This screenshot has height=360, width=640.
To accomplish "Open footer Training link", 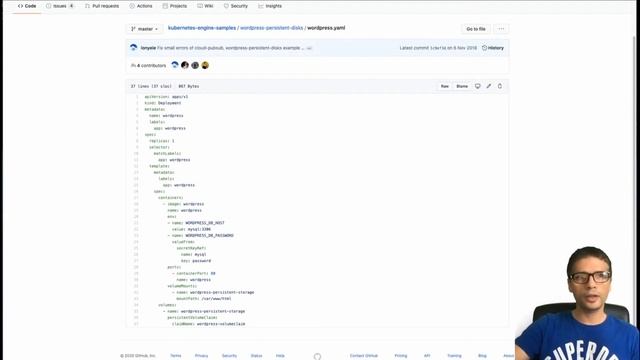I will pos(454,356).
